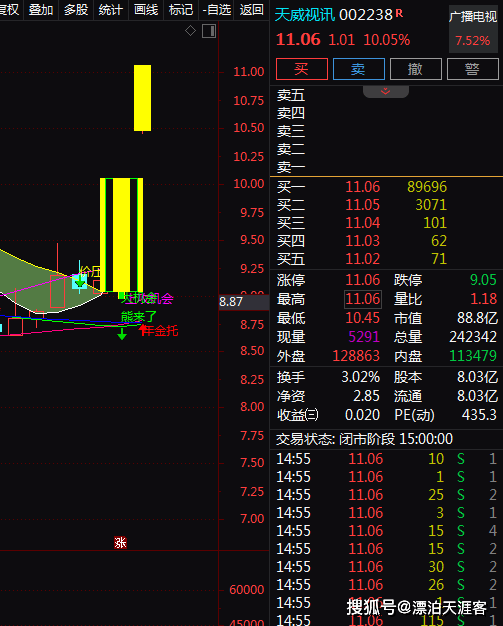
Task: Click the percentage change 10.05%
Action: (386, 40)
